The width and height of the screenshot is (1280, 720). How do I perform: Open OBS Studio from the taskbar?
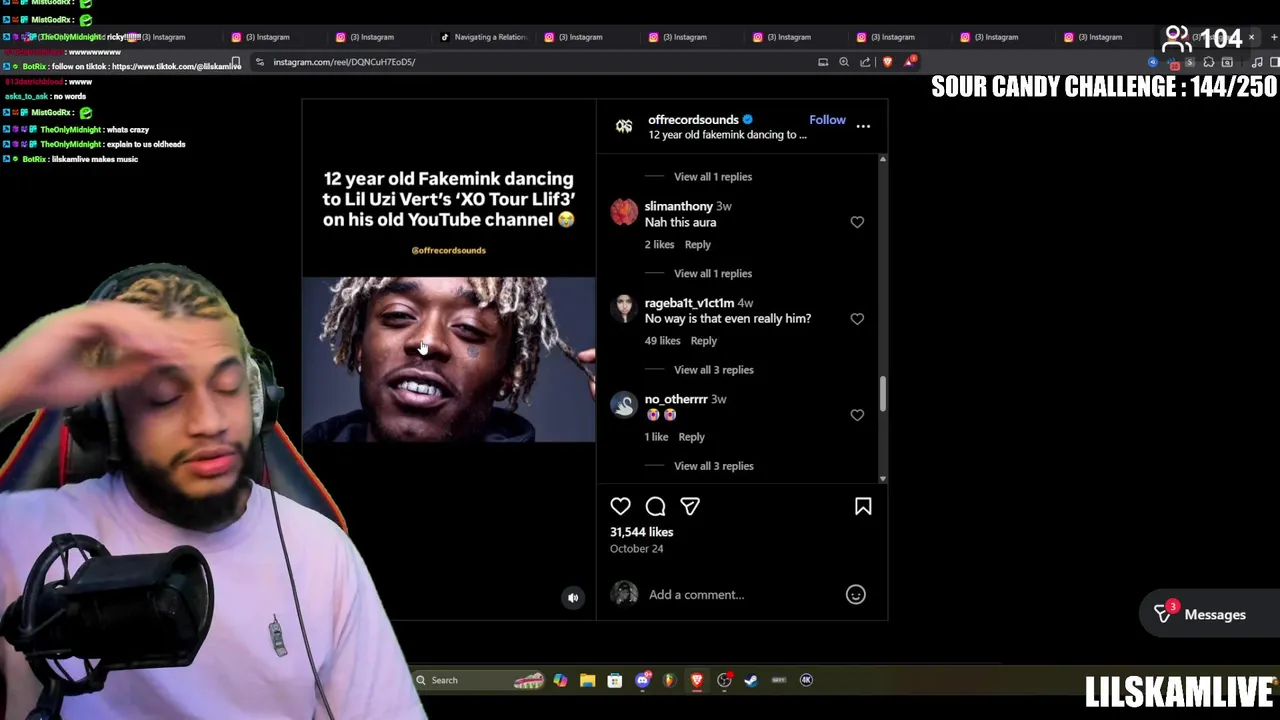[x=724, y=680]
